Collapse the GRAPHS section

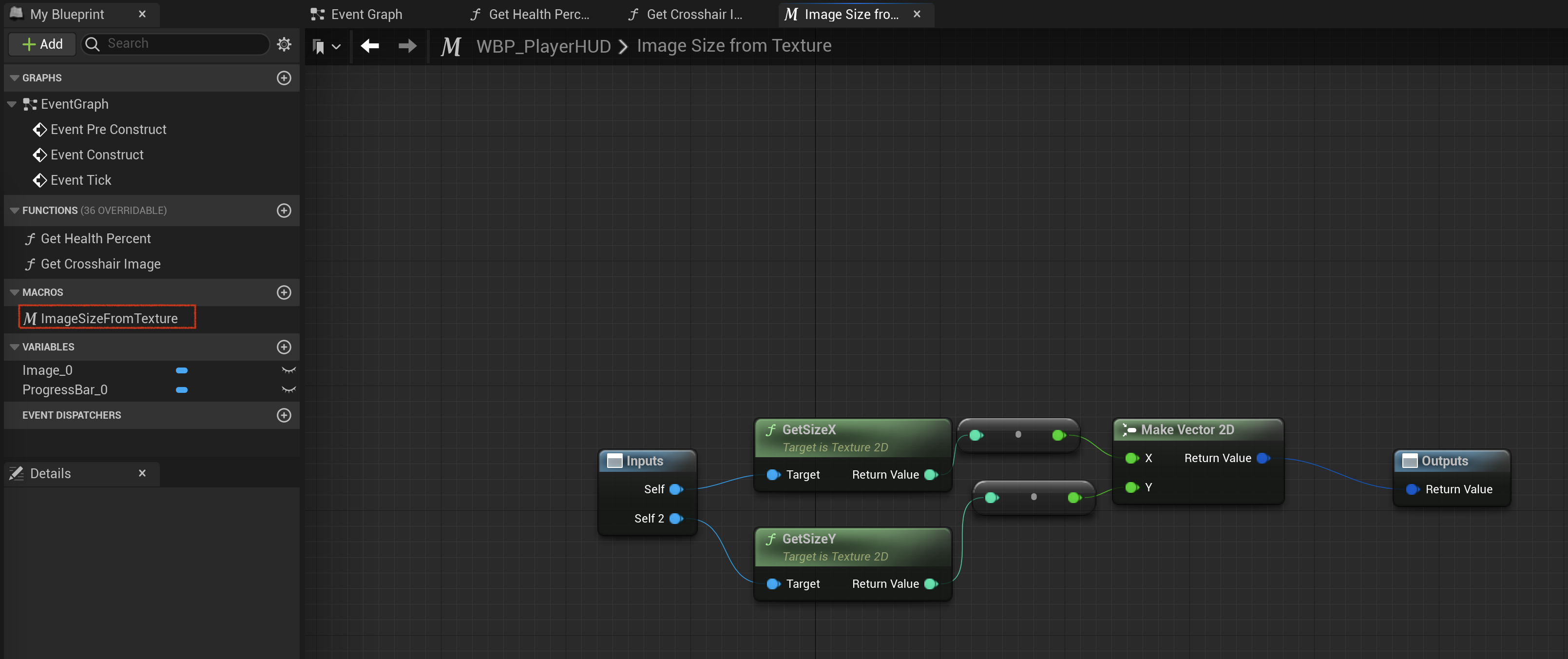15,78
